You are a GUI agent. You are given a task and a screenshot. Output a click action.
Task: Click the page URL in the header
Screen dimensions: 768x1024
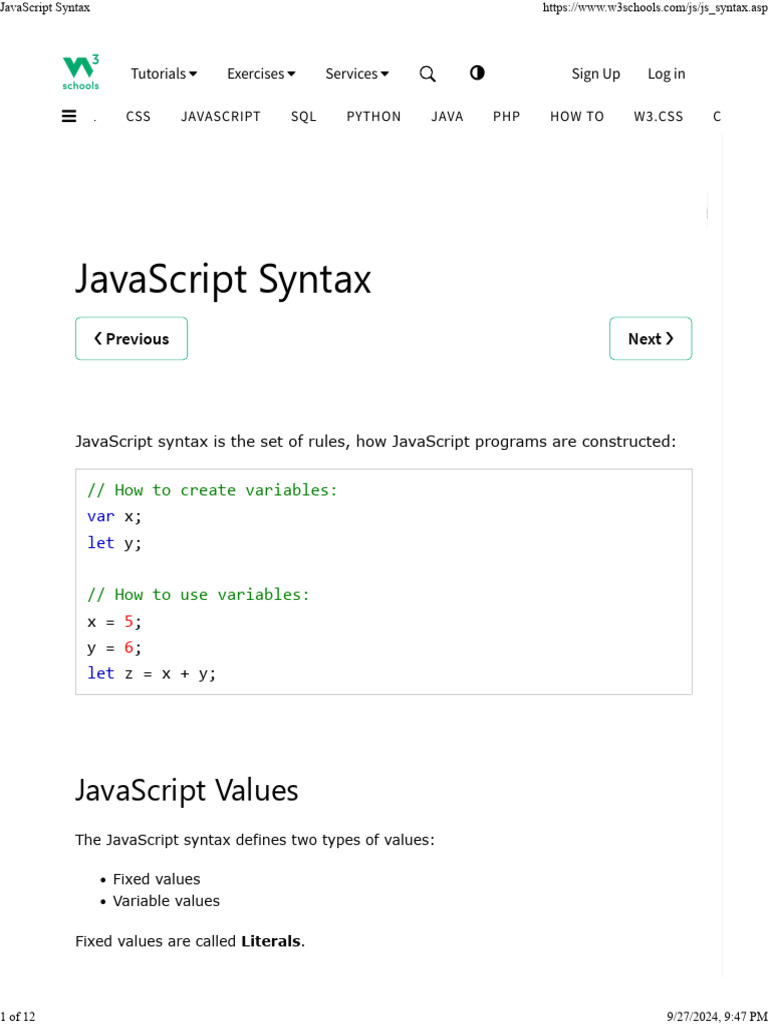coord(655,7)
